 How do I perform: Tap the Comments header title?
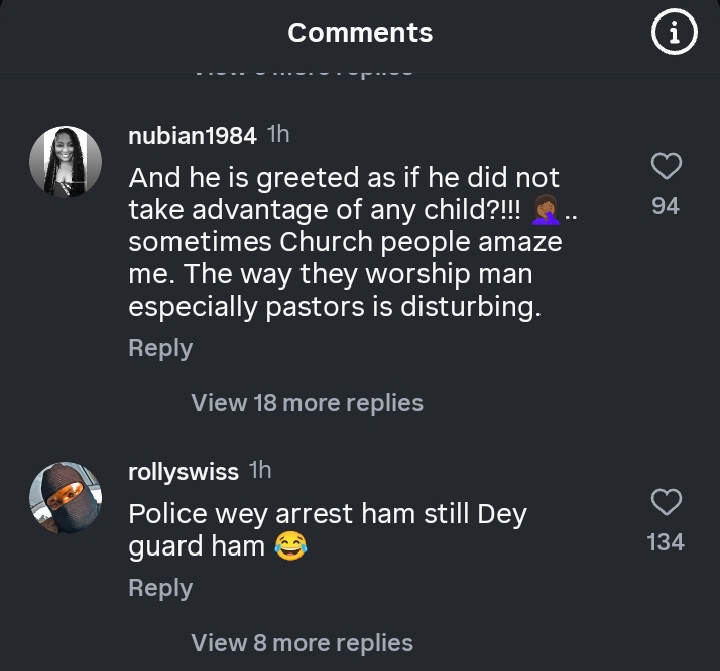[360, 33]
